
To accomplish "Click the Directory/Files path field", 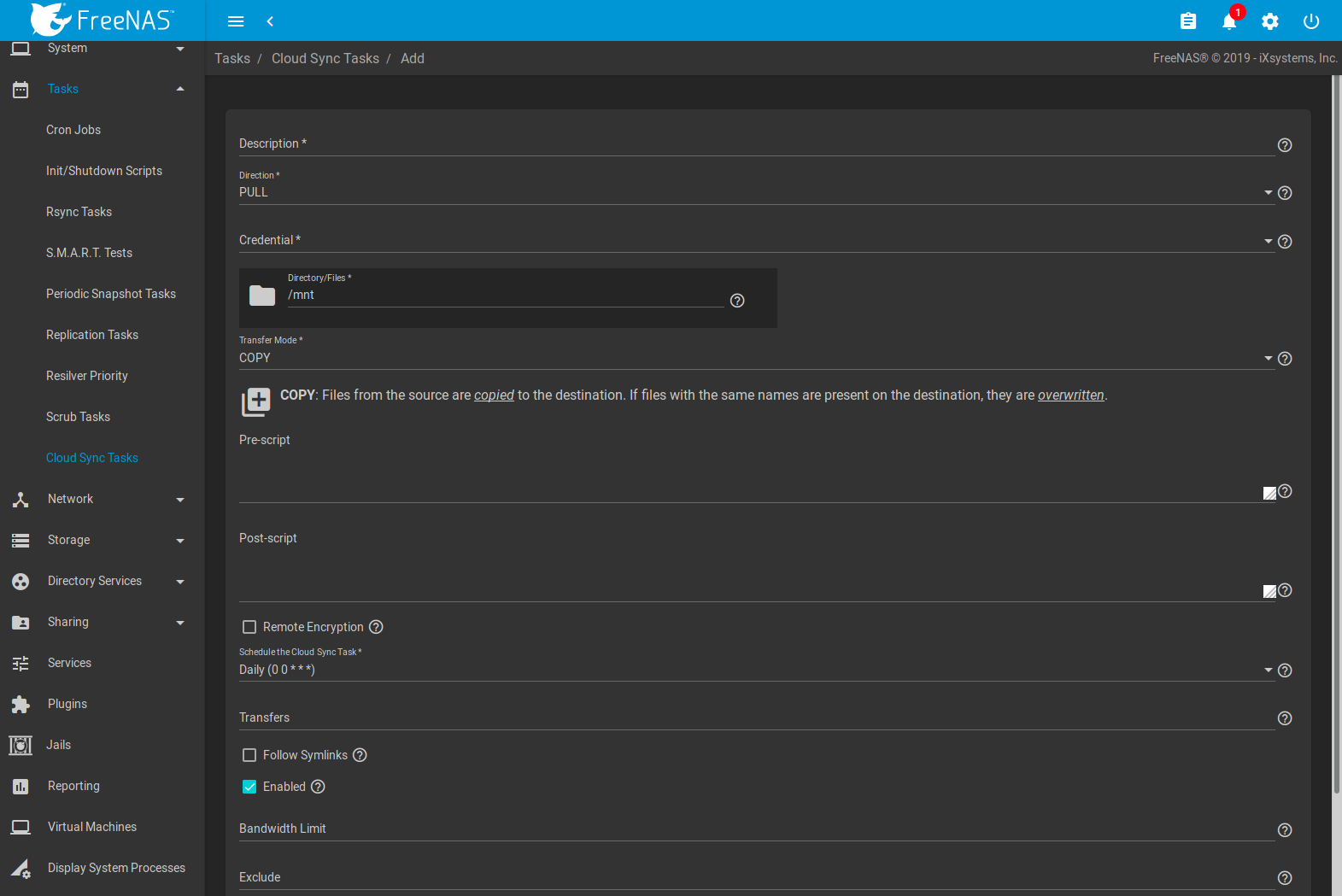I will click(x=506, y=295).
